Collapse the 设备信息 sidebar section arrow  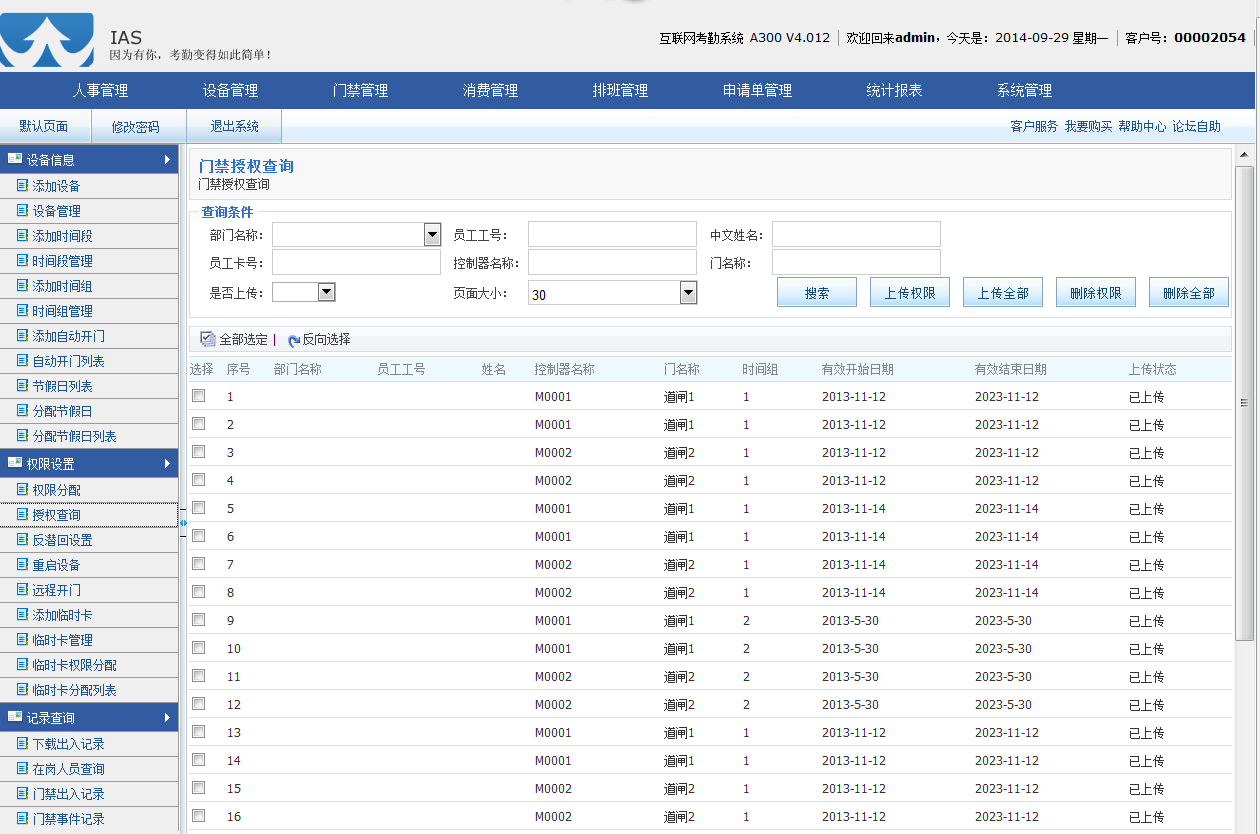(x=167, y=159)
